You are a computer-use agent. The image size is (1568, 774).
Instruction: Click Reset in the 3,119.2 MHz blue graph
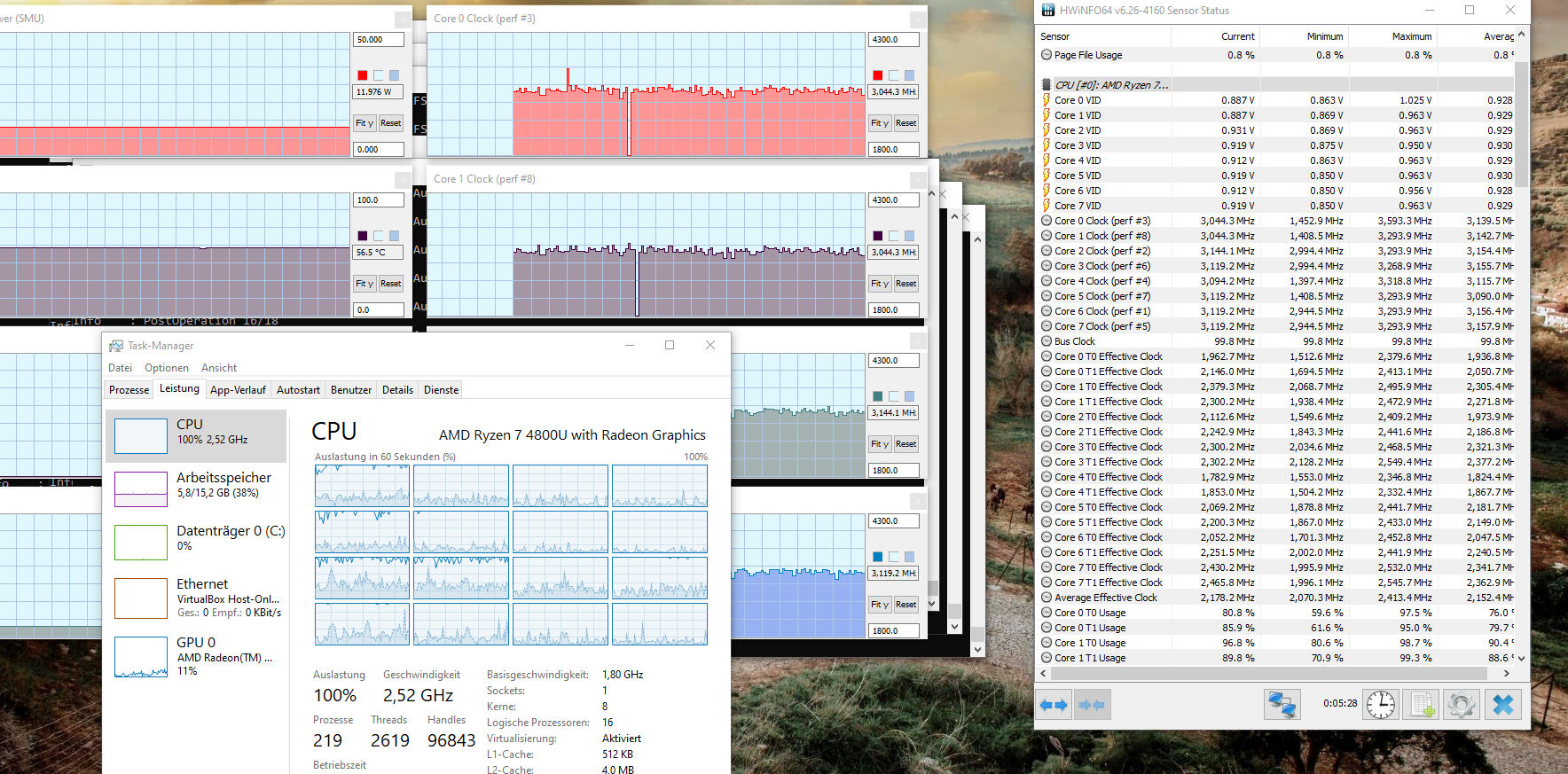tap(906, 605)
